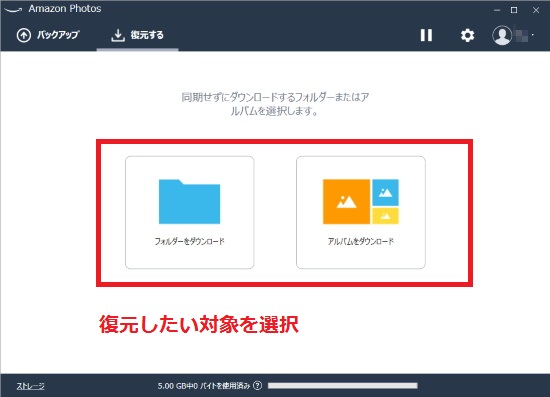Click the backup upload arrow icon

coord(24,35)
